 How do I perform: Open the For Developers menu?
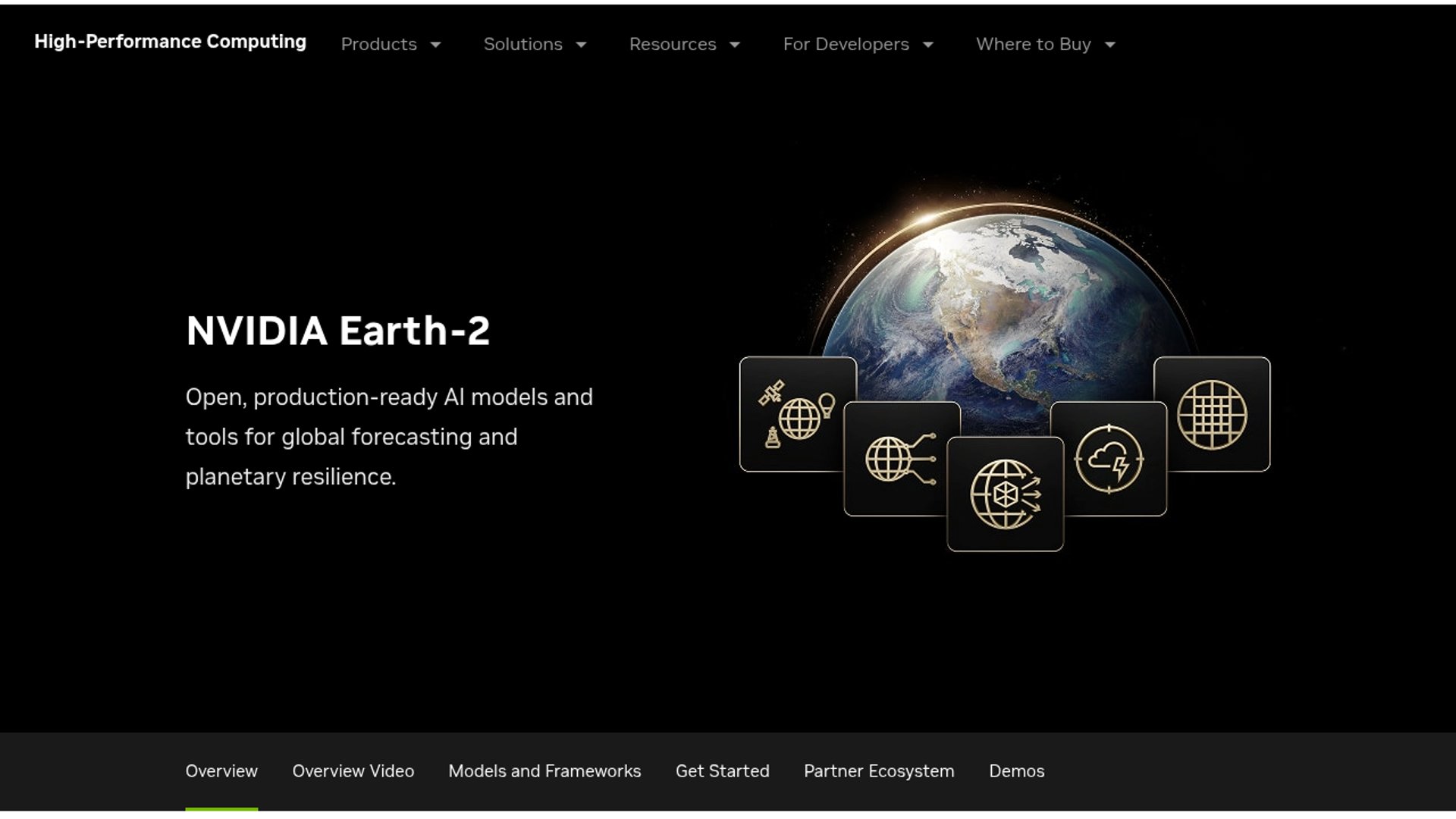[x=846, y=44]
